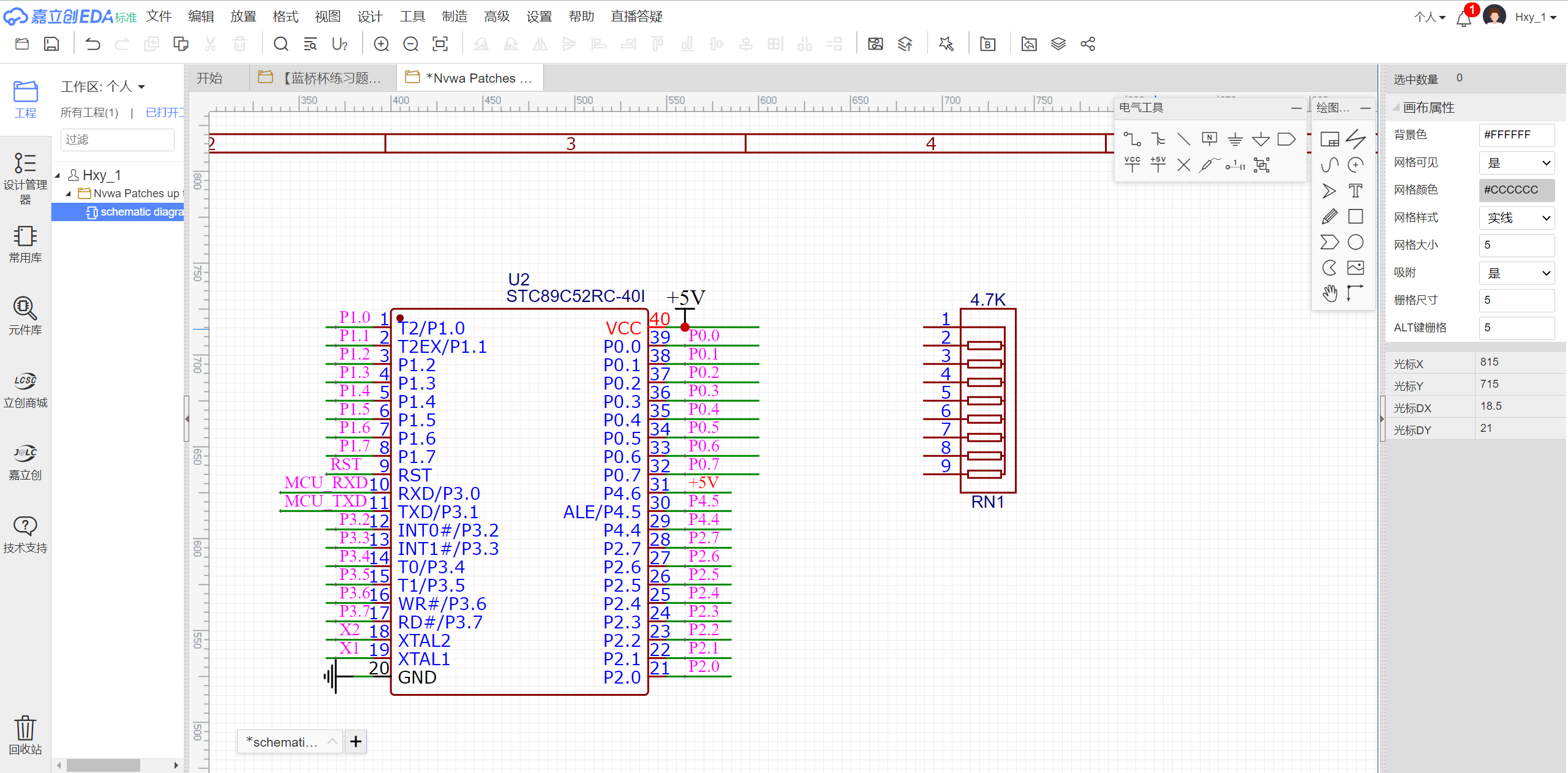The height and width of the screenshot is (773, 1568).
Task: Switch to the Start (开始) tab
Action: pyautogui.click(x=209, y=78)
